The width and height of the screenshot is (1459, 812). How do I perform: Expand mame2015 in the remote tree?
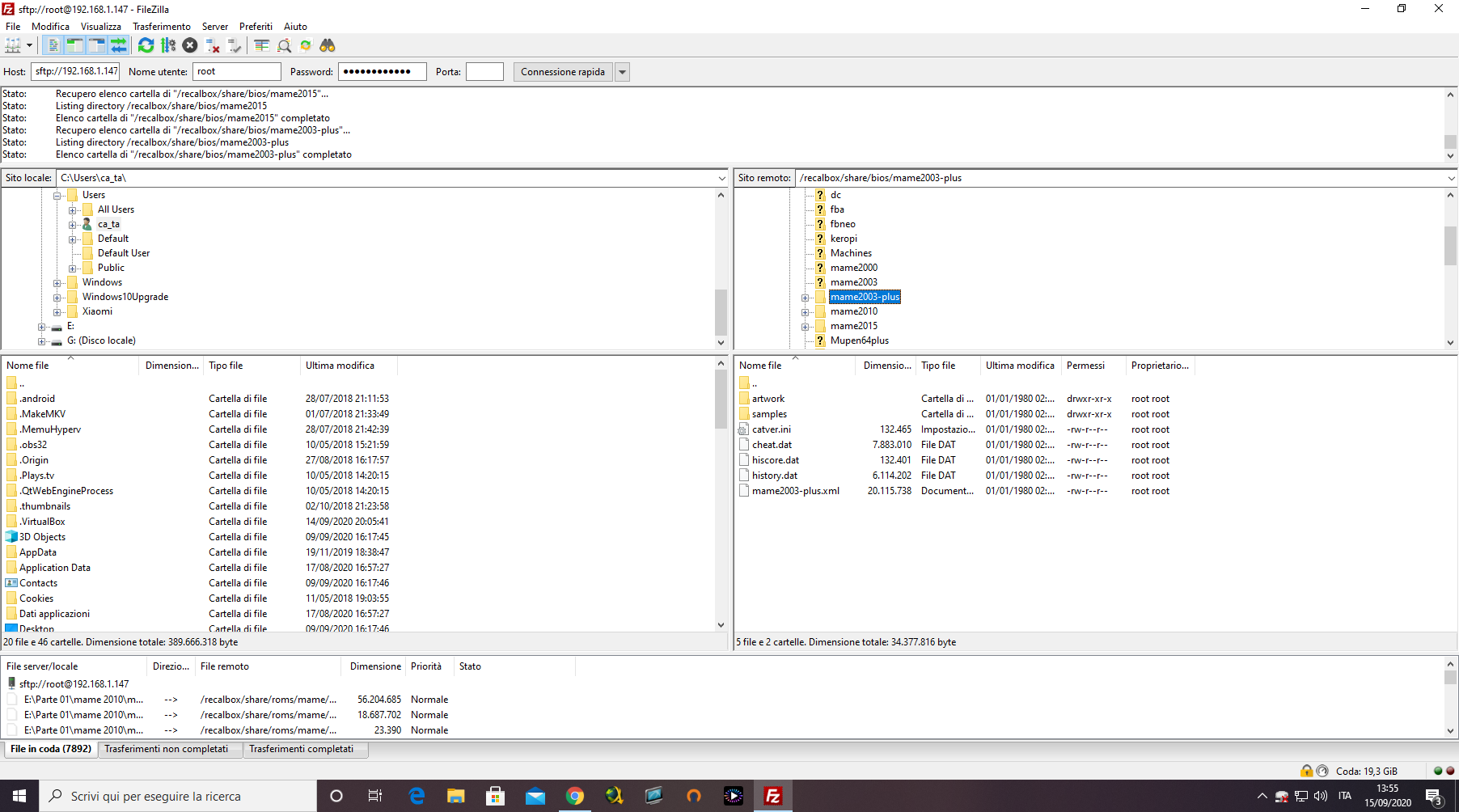click(806, 327)
